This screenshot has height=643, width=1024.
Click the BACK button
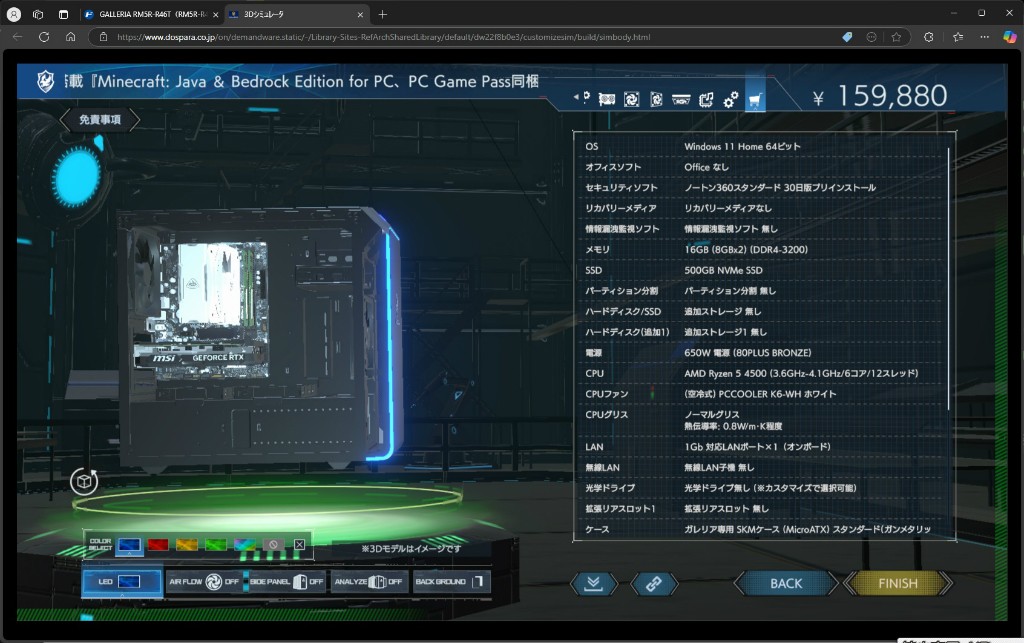(786, 584)
